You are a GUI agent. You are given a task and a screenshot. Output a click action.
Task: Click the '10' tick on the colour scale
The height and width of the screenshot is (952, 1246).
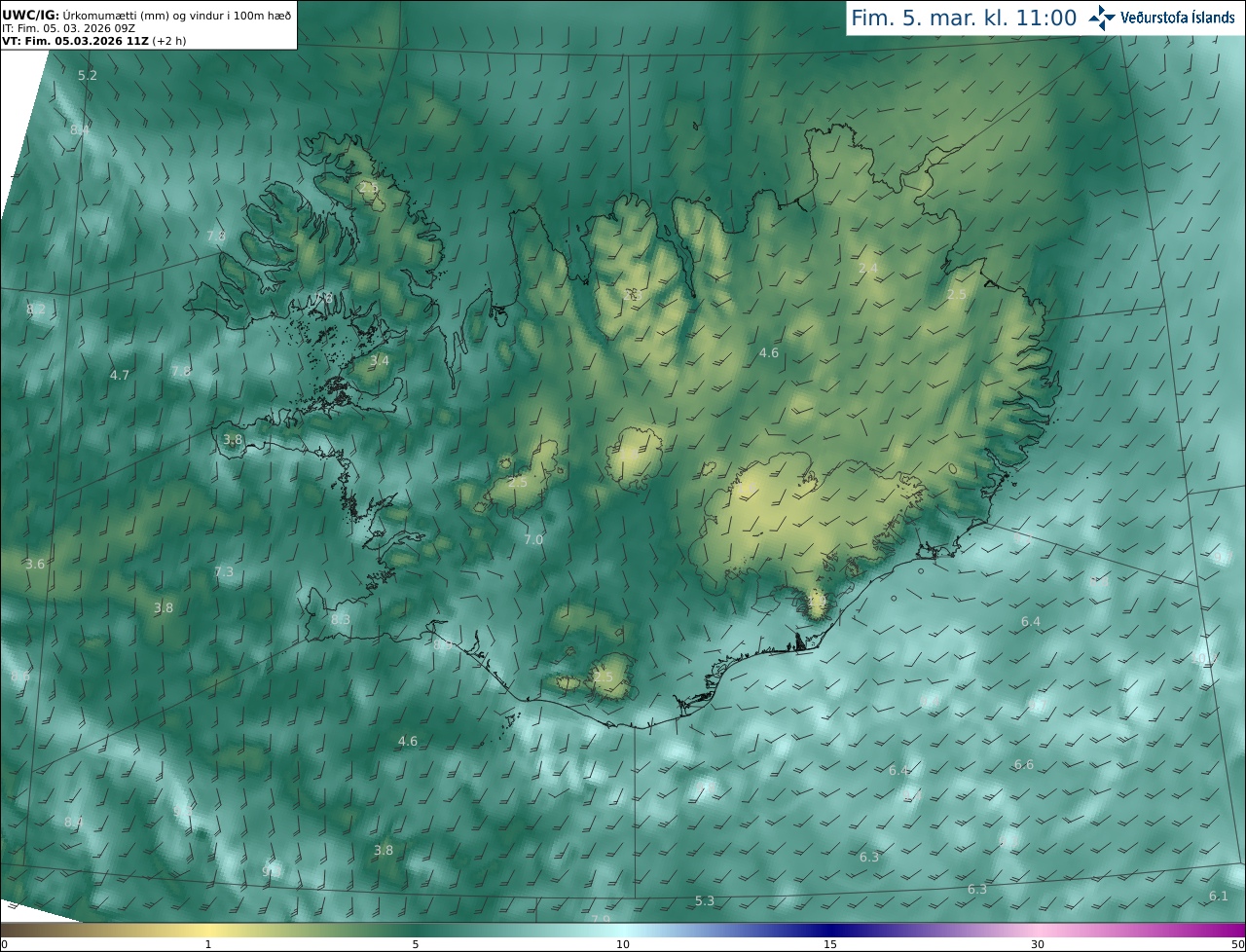pyautogui.click(x=623, y=944)
